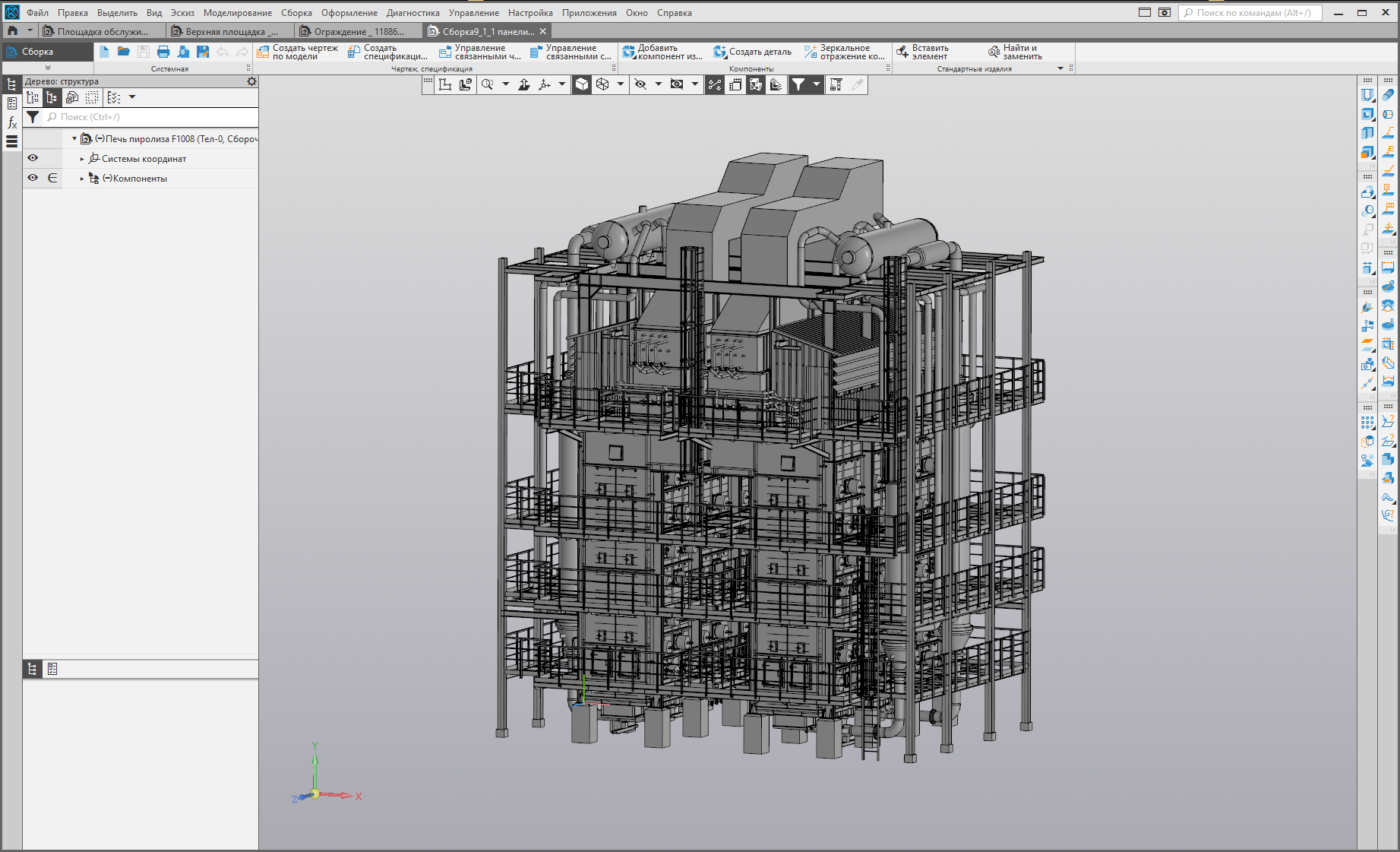Click Найти и заменить button

[x=1014, y=52]
